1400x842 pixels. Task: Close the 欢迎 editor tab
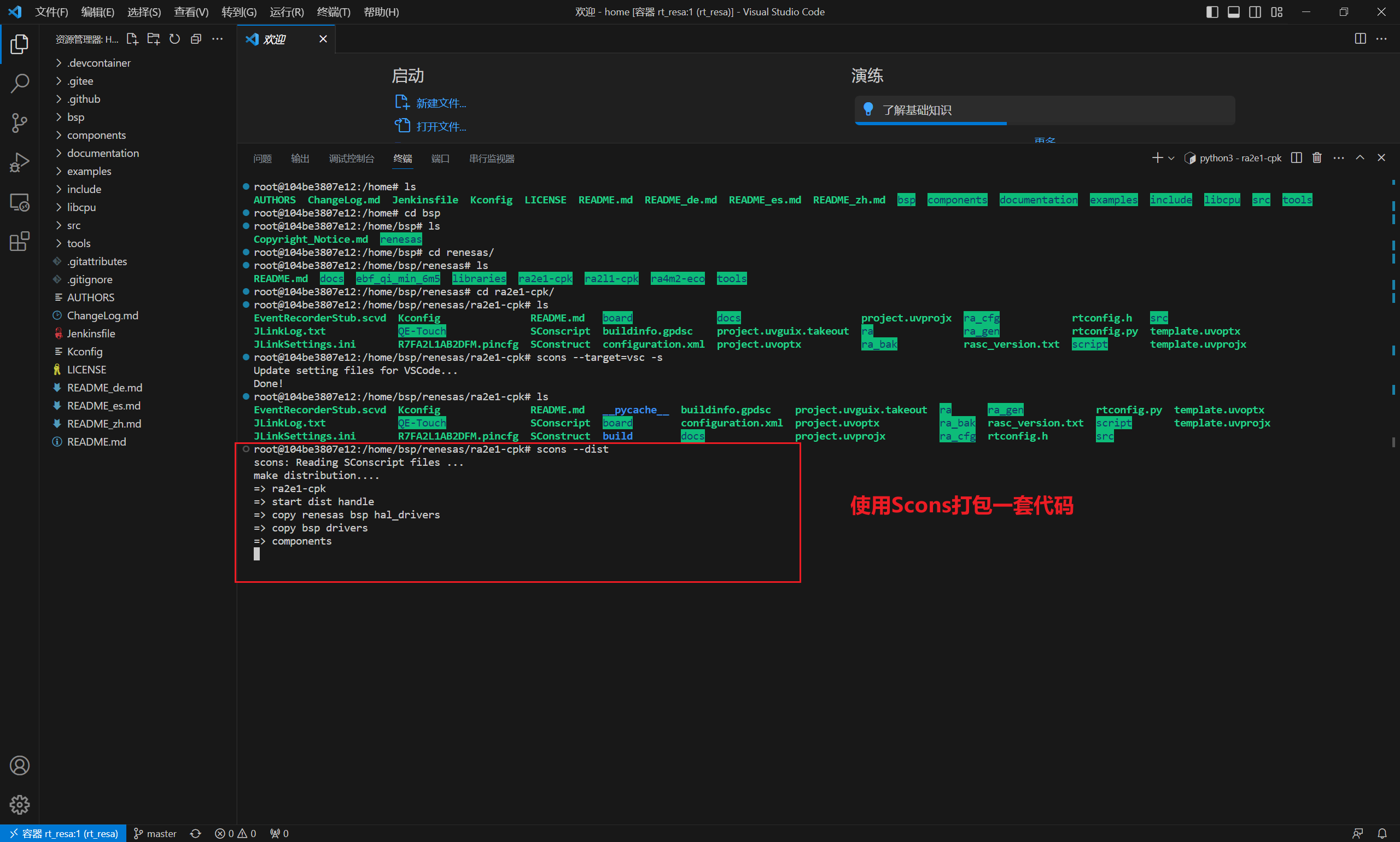tap(323, 39)
